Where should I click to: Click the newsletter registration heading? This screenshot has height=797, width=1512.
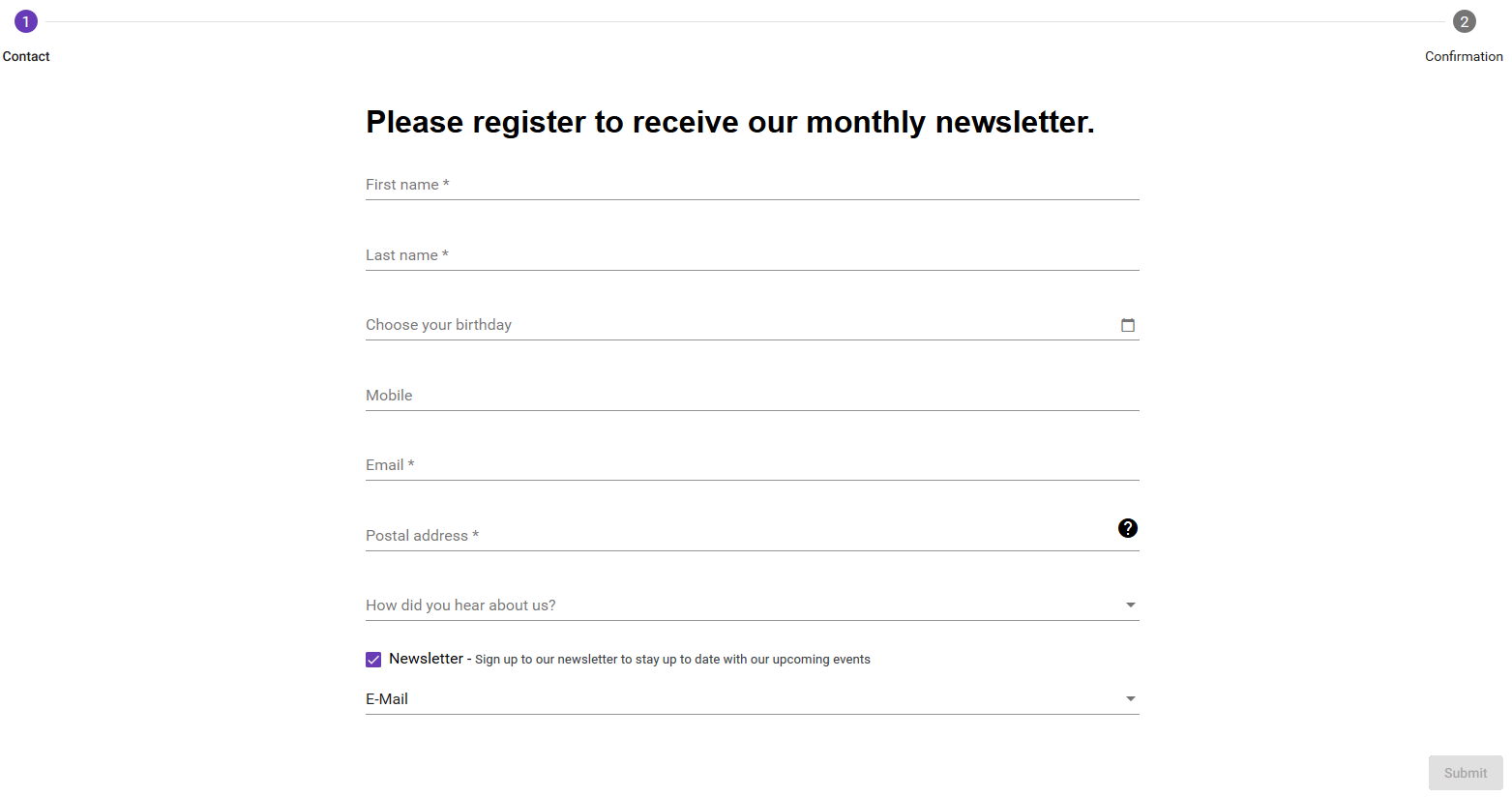(729, 122)
